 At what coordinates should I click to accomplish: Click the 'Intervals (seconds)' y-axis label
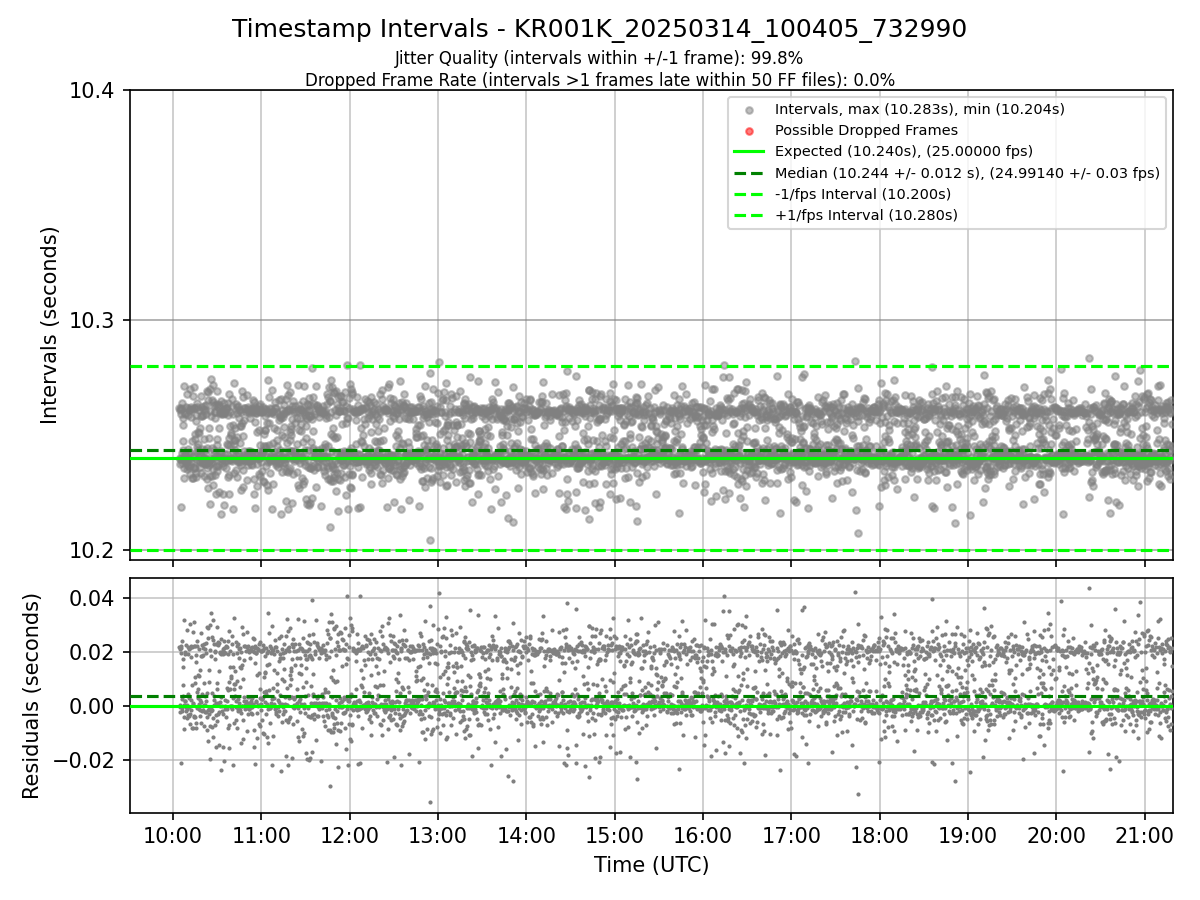[51, 325]
